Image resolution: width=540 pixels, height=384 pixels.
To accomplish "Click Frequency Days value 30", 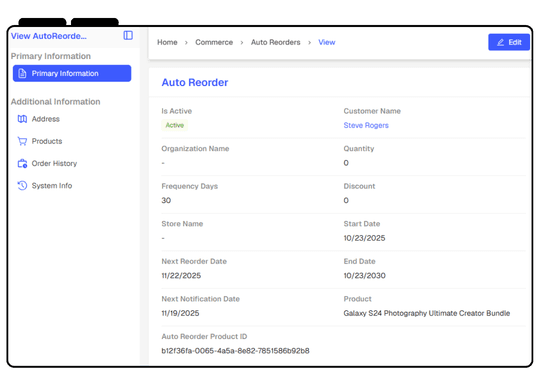I will click(166, 200).
